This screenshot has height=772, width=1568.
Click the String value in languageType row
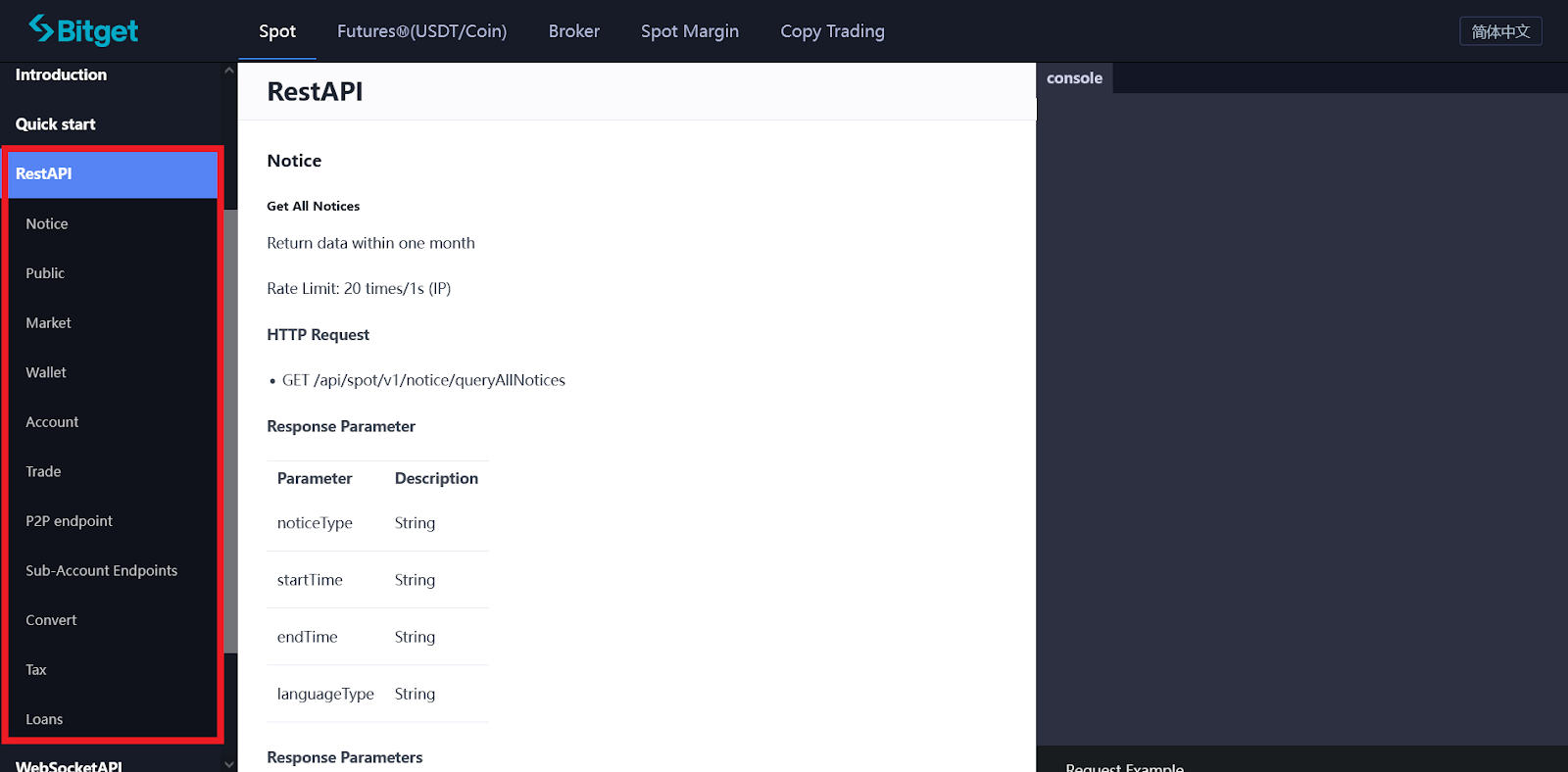point(415,694)
